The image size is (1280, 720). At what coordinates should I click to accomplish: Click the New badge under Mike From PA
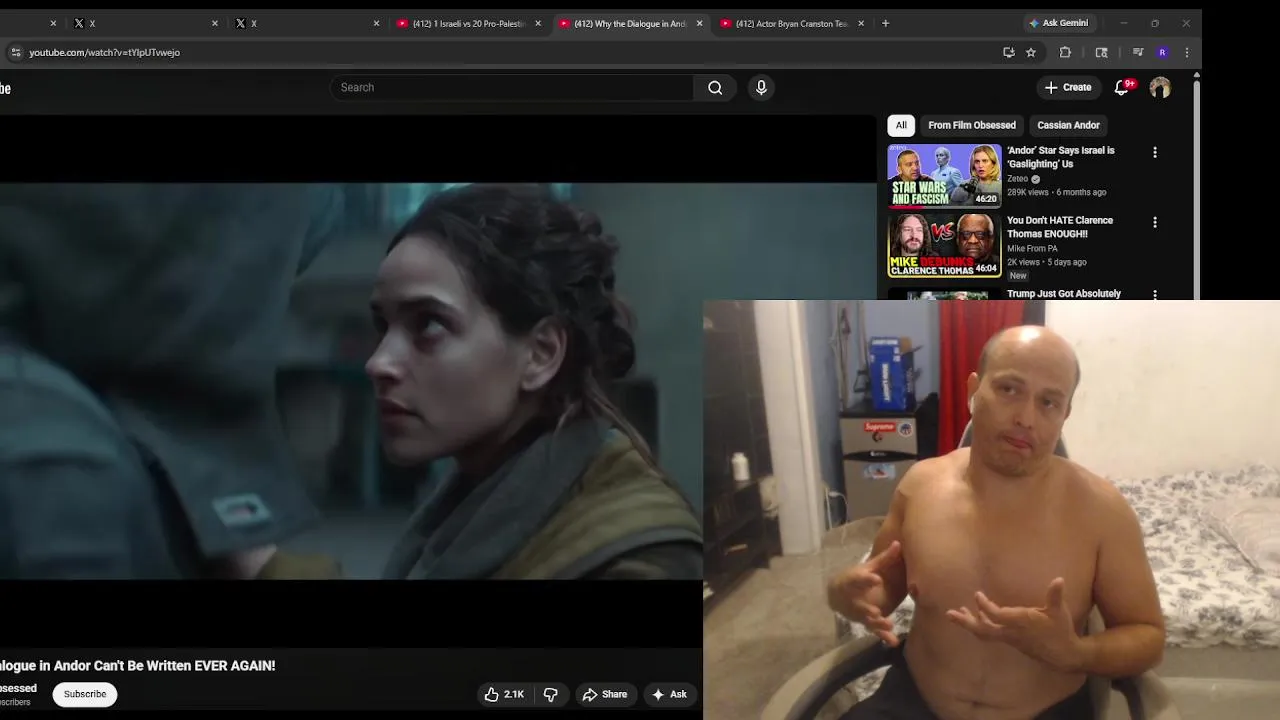(1018, 276)
